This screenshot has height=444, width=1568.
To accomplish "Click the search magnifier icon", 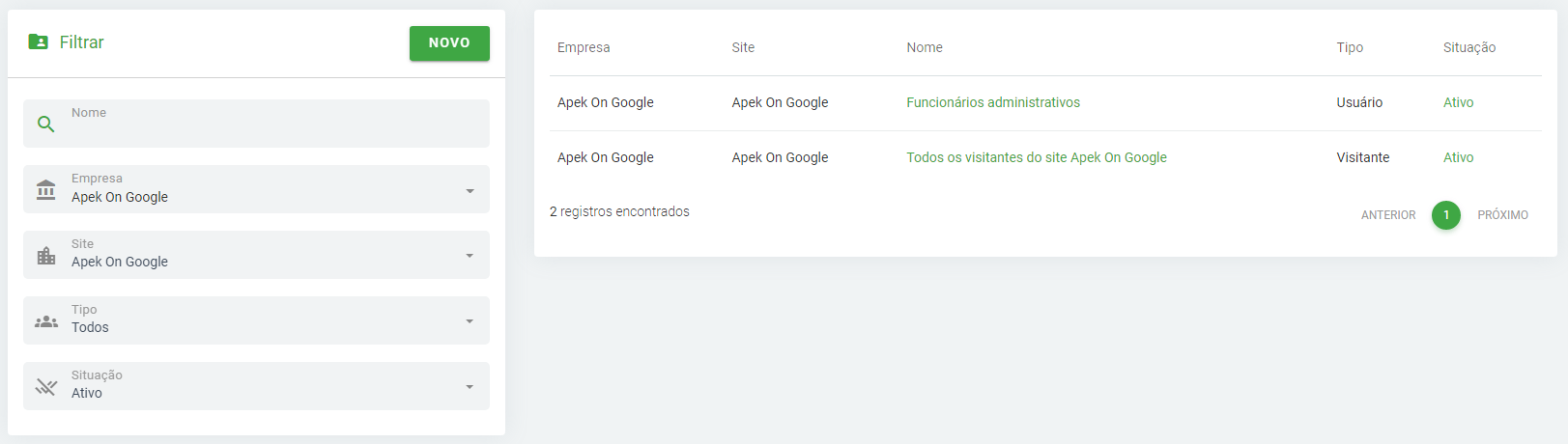I will (x=45, y=124).
